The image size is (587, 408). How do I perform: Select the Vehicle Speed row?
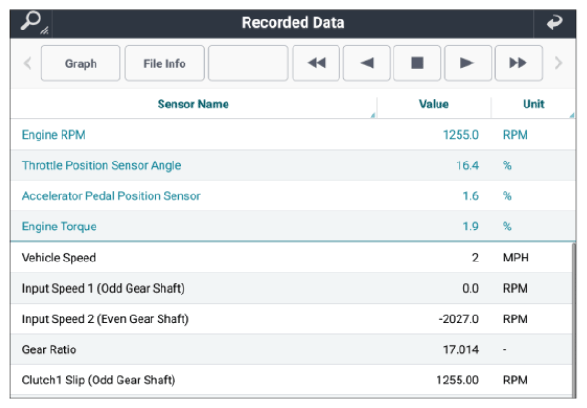point(291,258)
